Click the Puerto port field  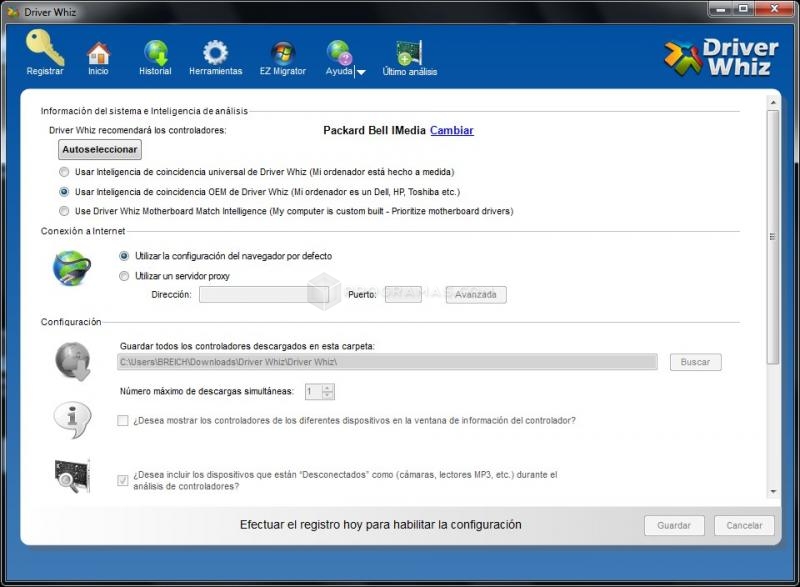click(403, 294)
